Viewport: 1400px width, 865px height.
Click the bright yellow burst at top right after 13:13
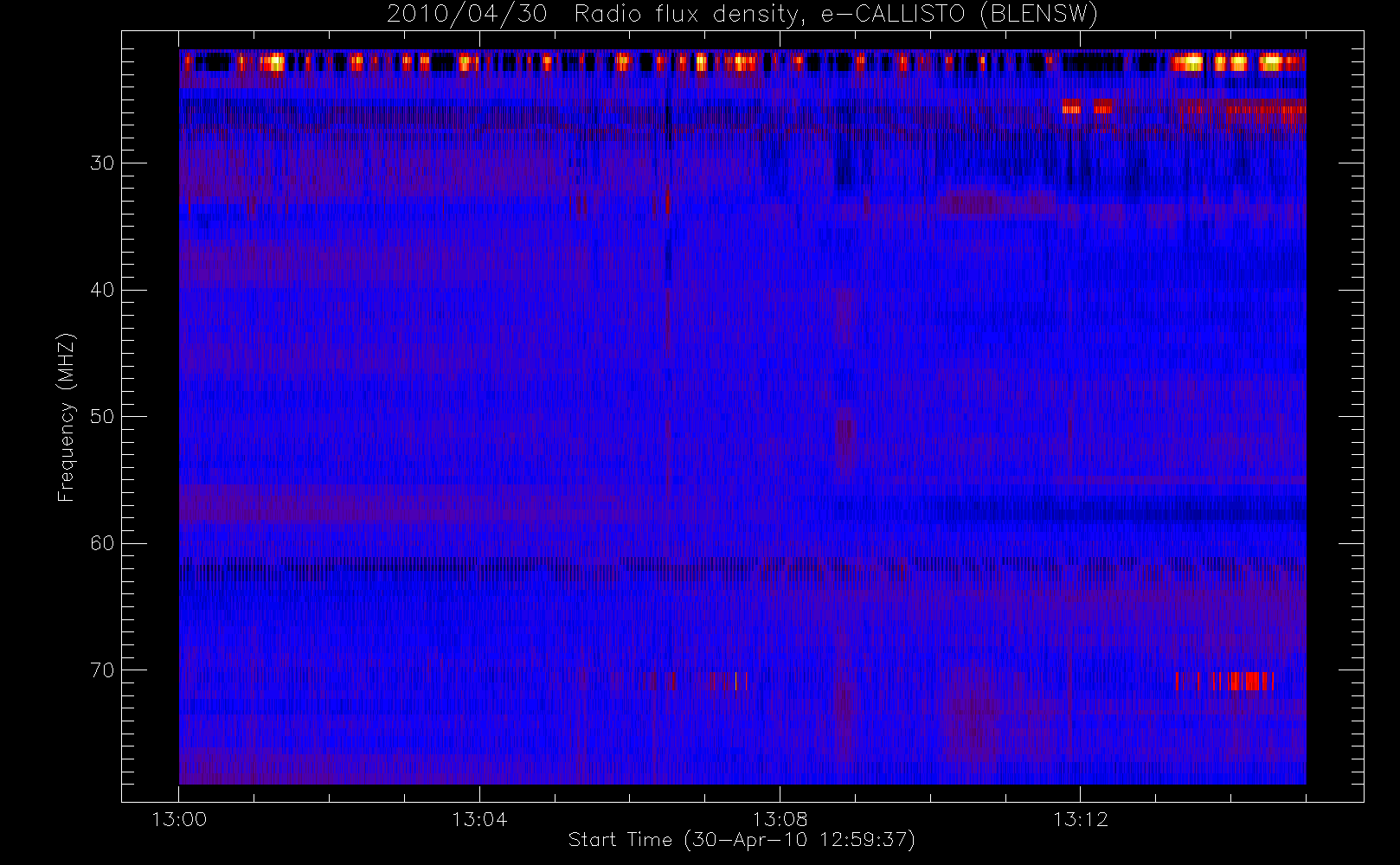[1236, 62]
